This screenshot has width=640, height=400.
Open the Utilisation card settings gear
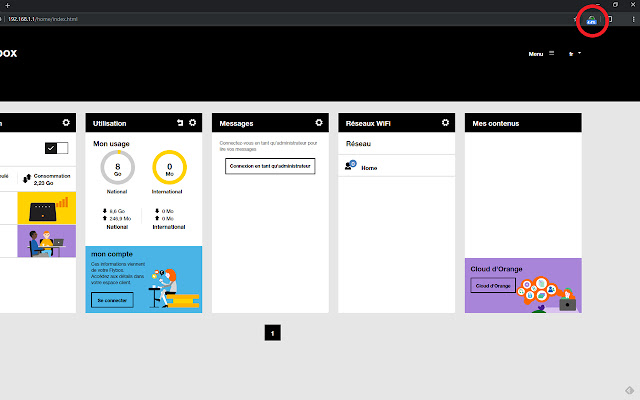tap(192, 122)
